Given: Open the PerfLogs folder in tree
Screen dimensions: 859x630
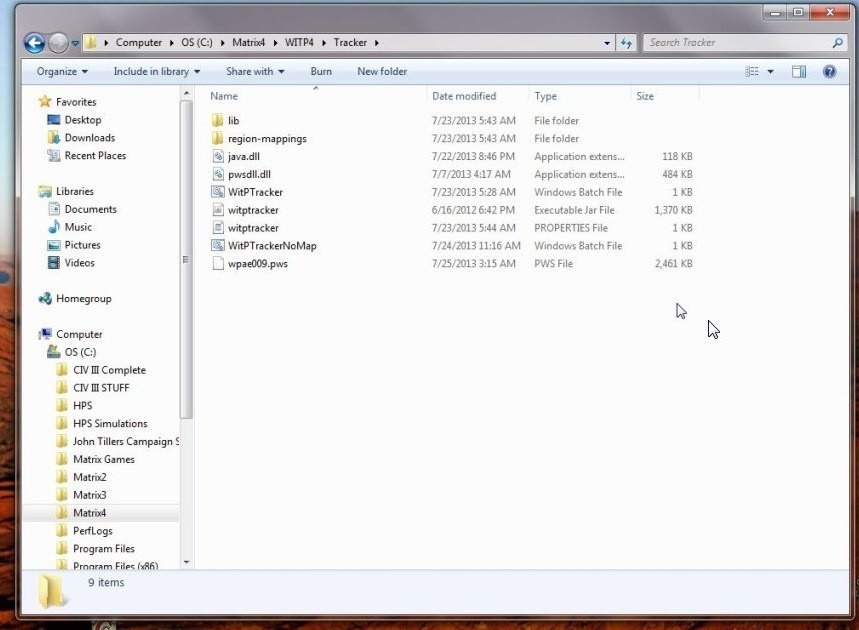Looking at the screenshot, I should (93, 531).
